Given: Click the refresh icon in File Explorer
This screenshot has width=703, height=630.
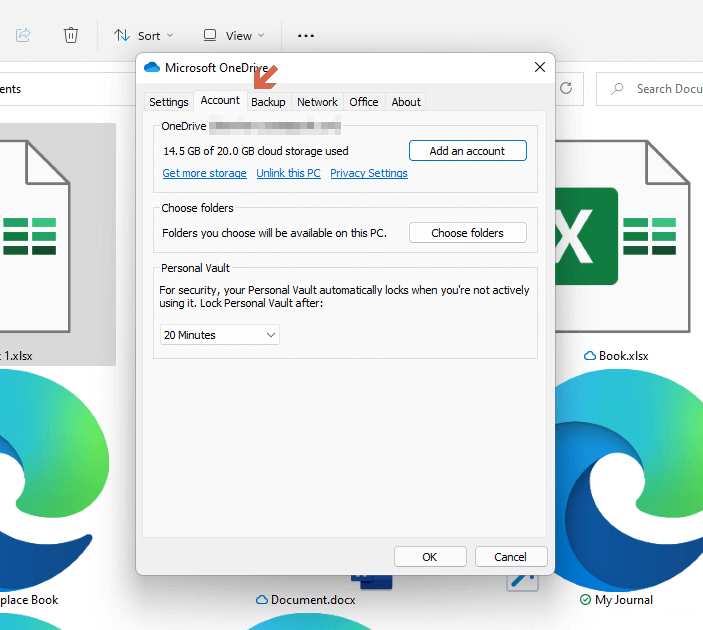Looking at the screenshot, I should [566, 88].
